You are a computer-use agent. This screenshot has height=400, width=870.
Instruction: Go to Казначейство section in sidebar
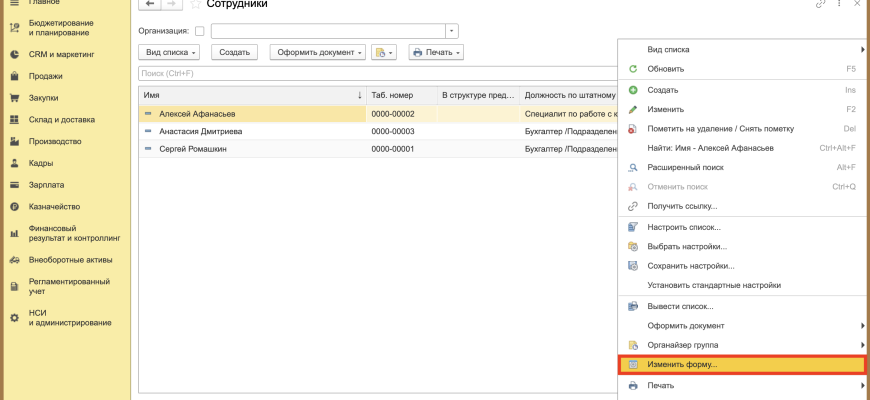[x=54, y=207]
